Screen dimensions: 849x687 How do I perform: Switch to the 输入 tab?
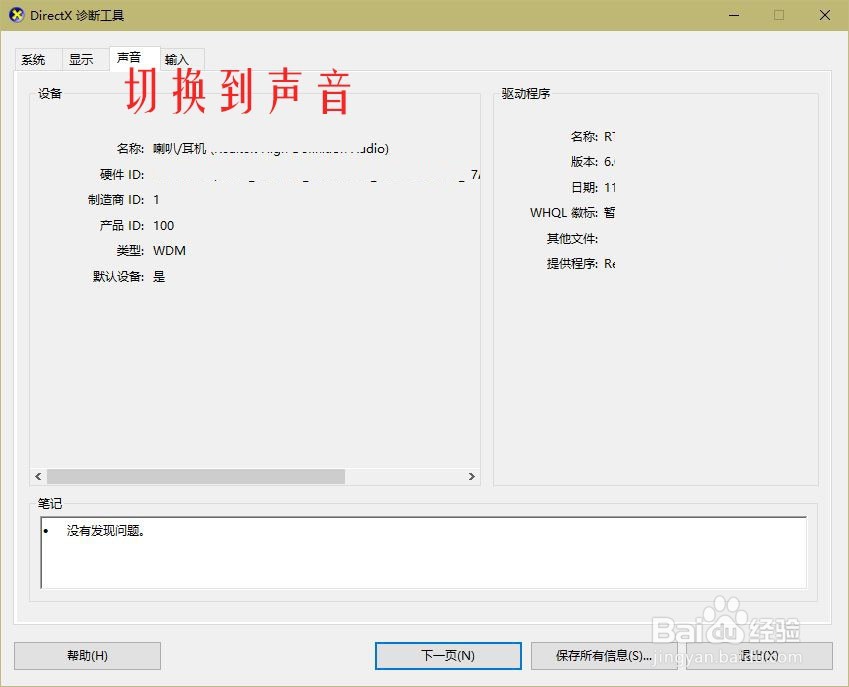point(180,59)
